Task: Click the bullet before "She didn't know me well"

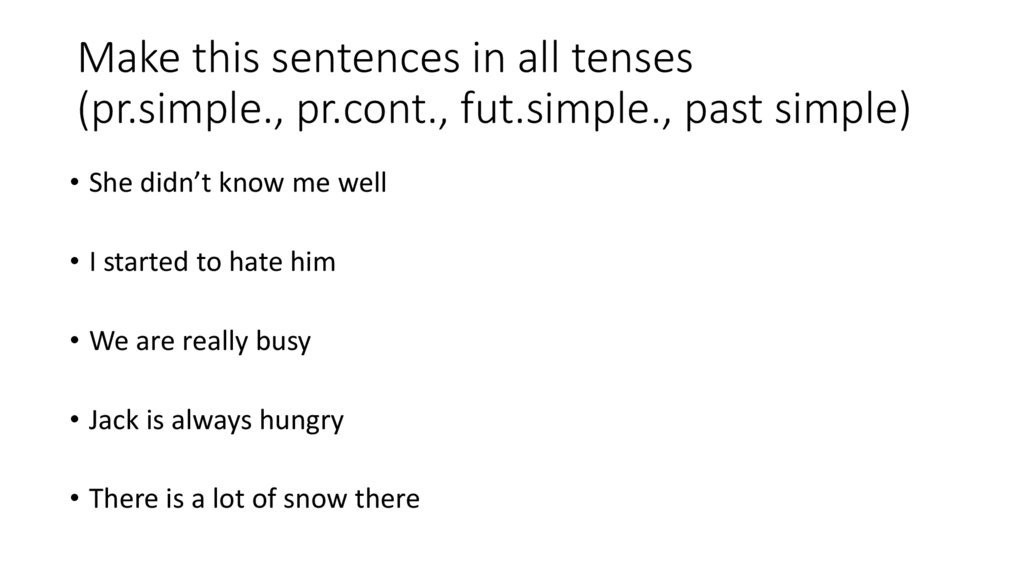Action: coord(76,185)
